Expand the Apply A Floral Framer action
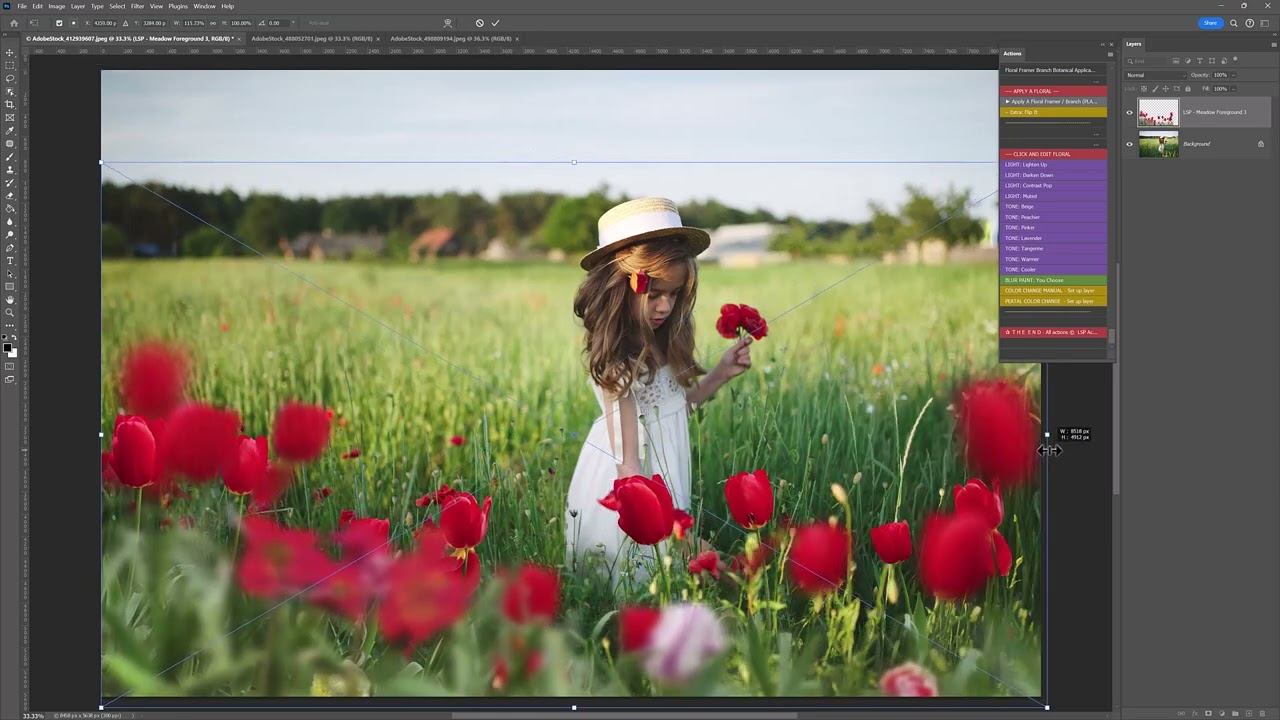The height and width of the screenshot is (720, 1280). click(1007, 102)
